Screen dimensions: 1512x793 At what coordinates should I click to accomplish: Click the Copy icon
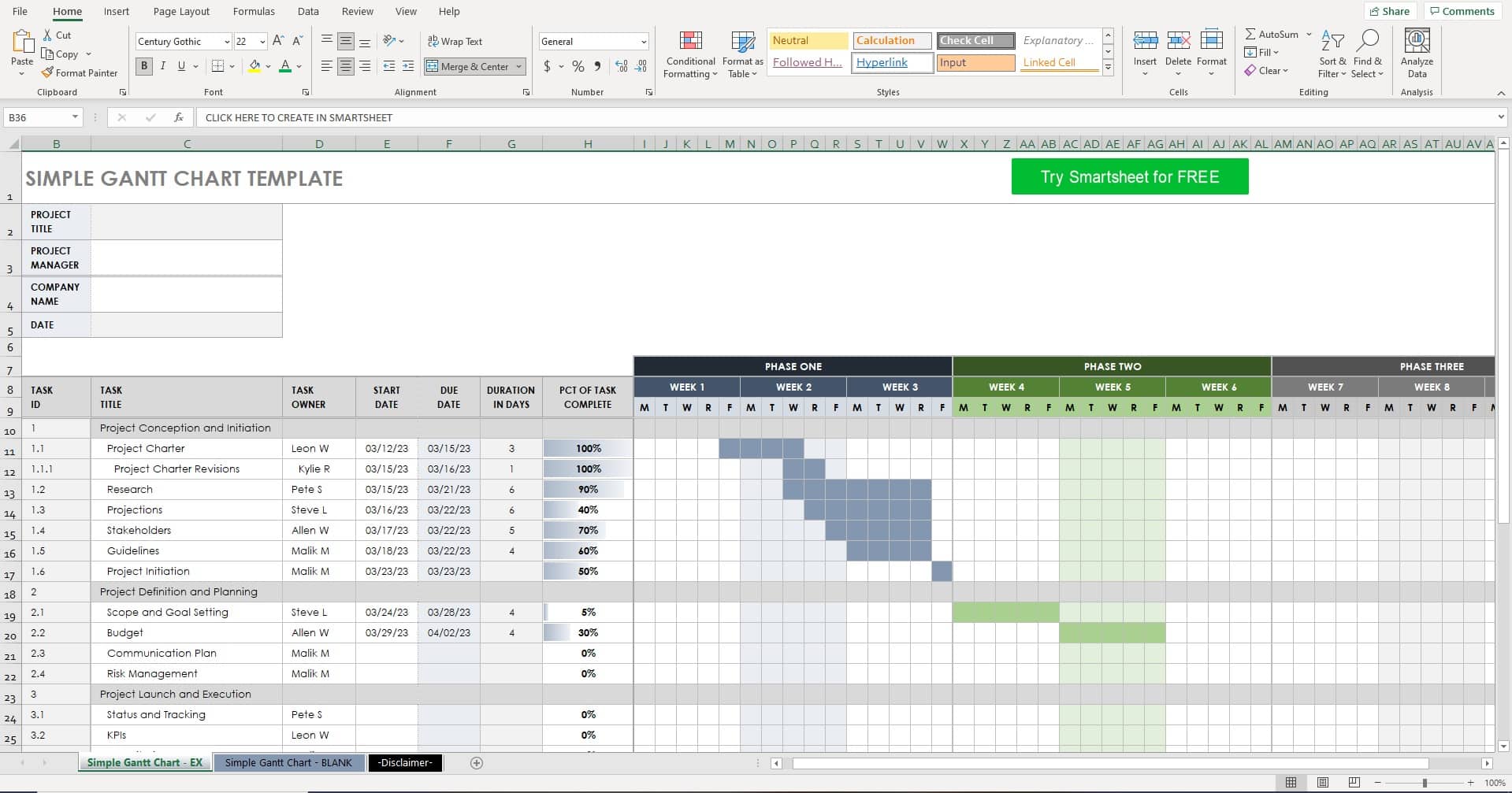point(48,54)
